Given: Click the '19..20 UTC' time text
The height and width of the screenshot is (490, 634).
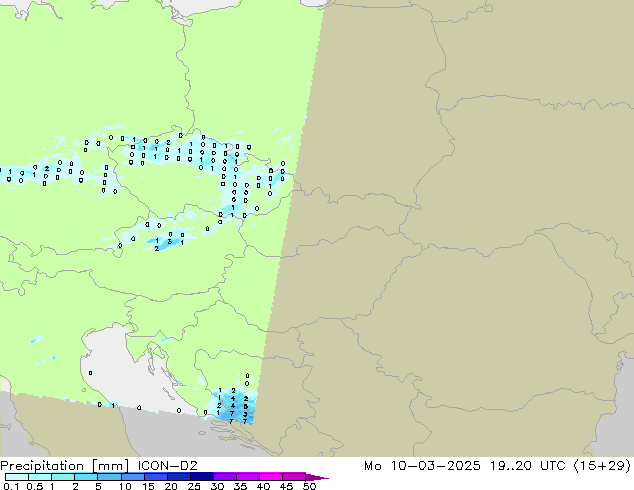Looking at the screenshot, I should click(x=526, y=466).
